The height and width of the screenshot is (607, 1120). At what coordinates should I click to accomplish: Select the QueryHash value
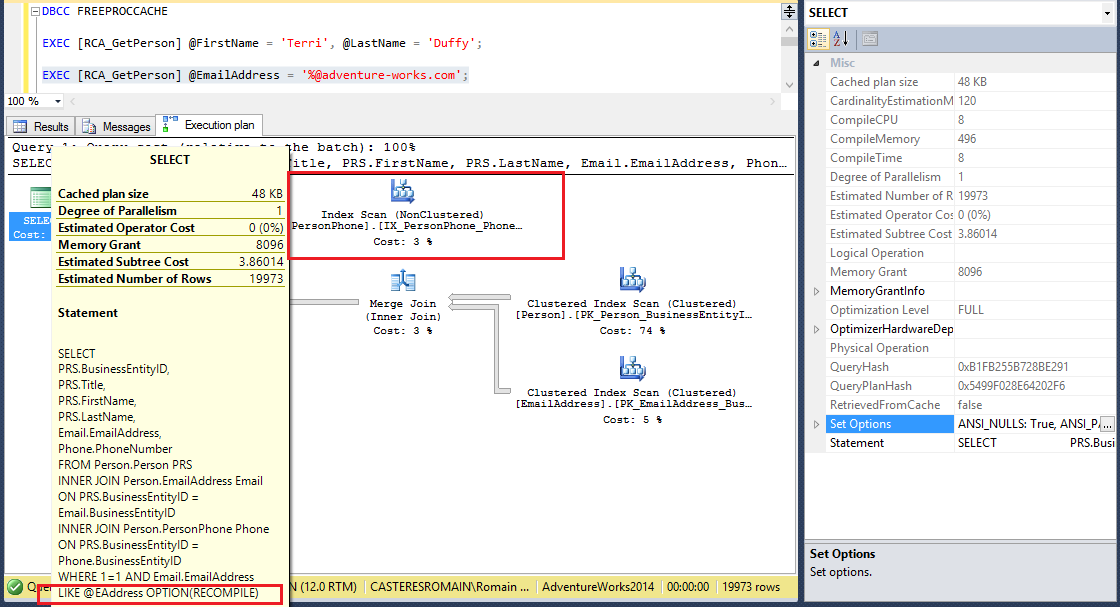click(1013, 367)
